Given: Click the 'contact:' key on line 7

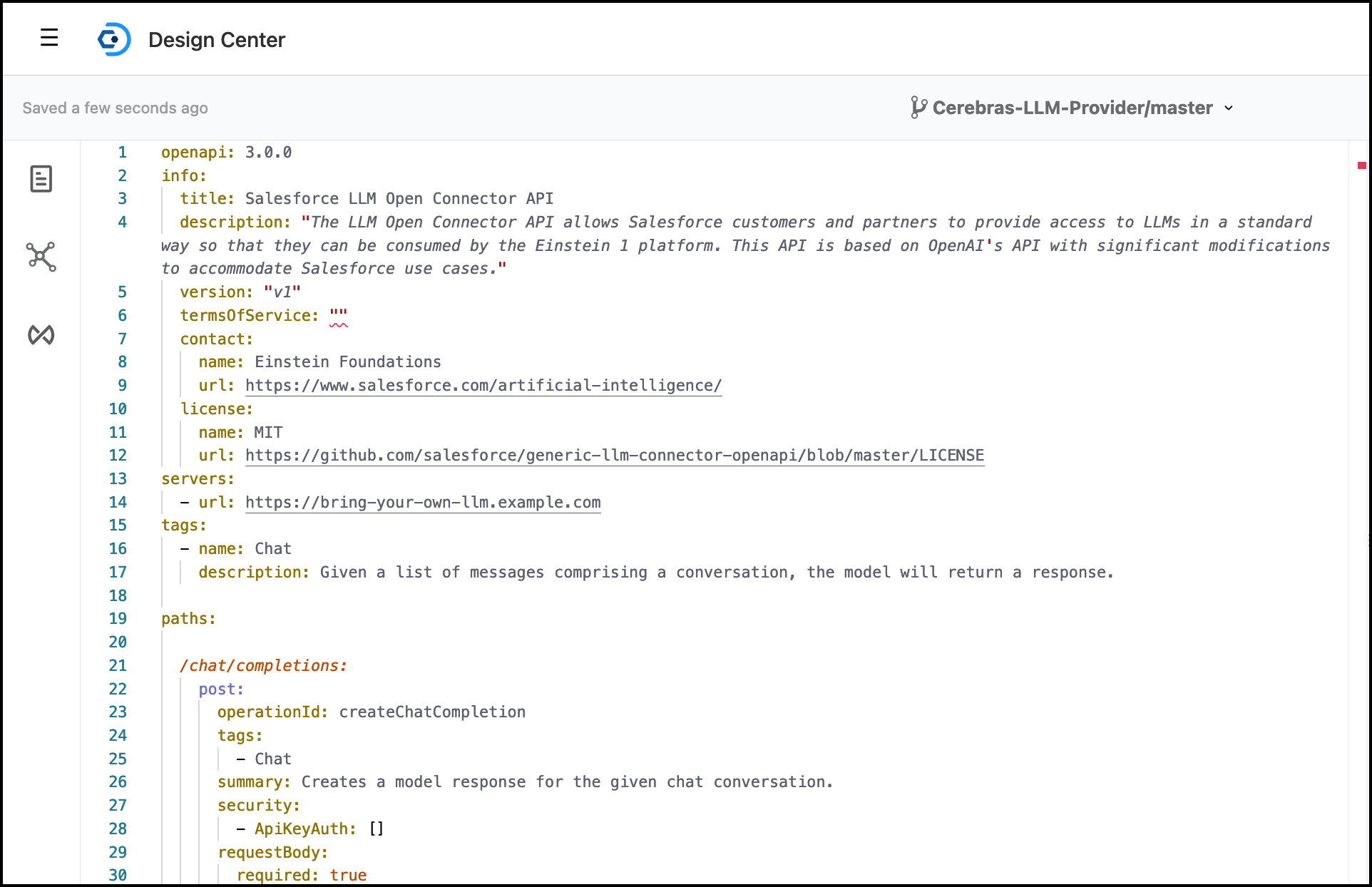Looking at the screenshot, I should tap(216, 339).
